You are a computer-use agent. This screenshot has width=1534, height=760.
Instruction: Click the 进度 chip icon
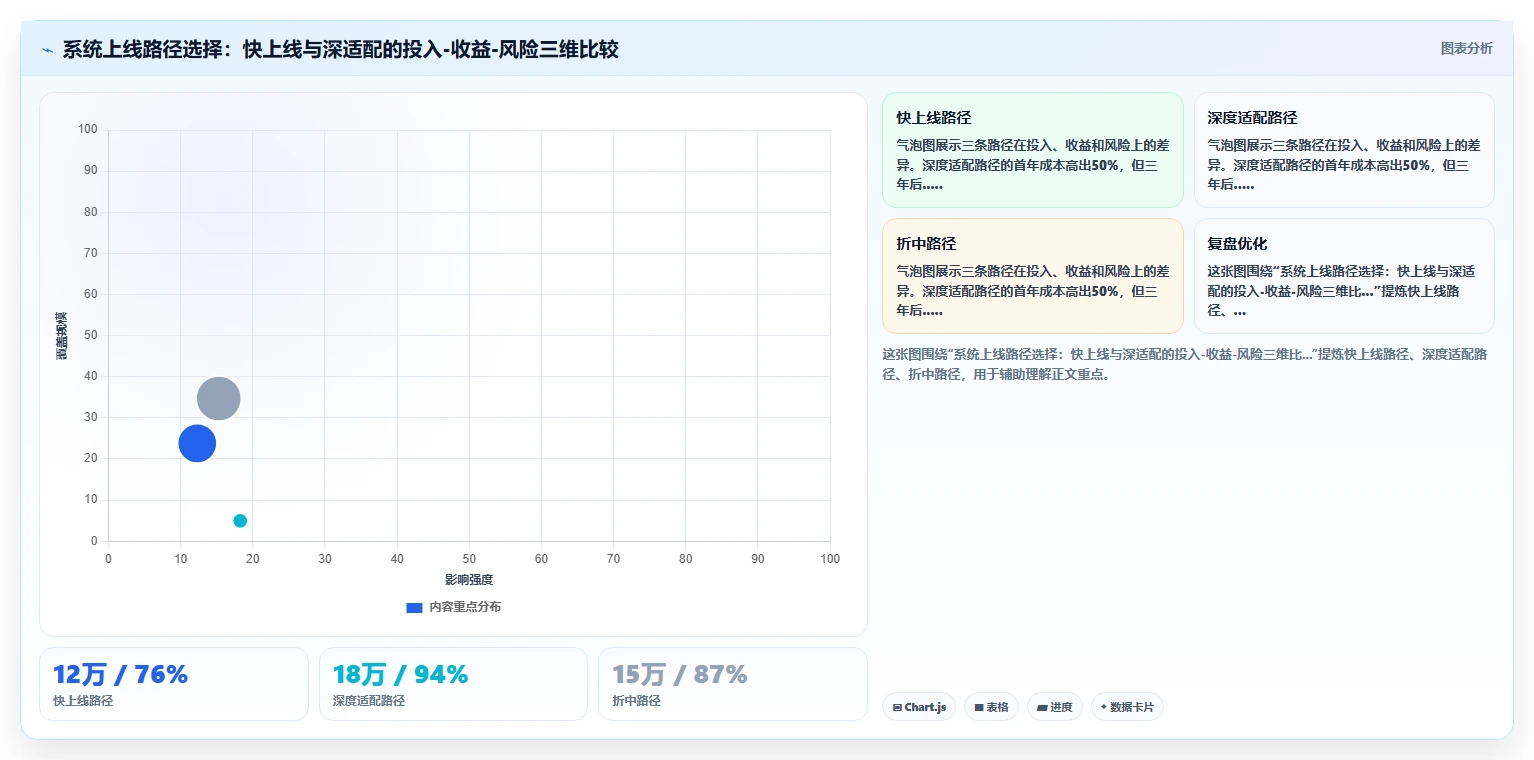1042,708
